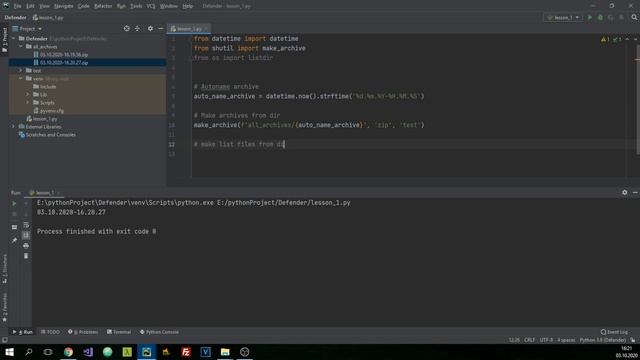Toggle soft-wrap icon in Run console
Screen dimensions: 640x360
(26, 225)
